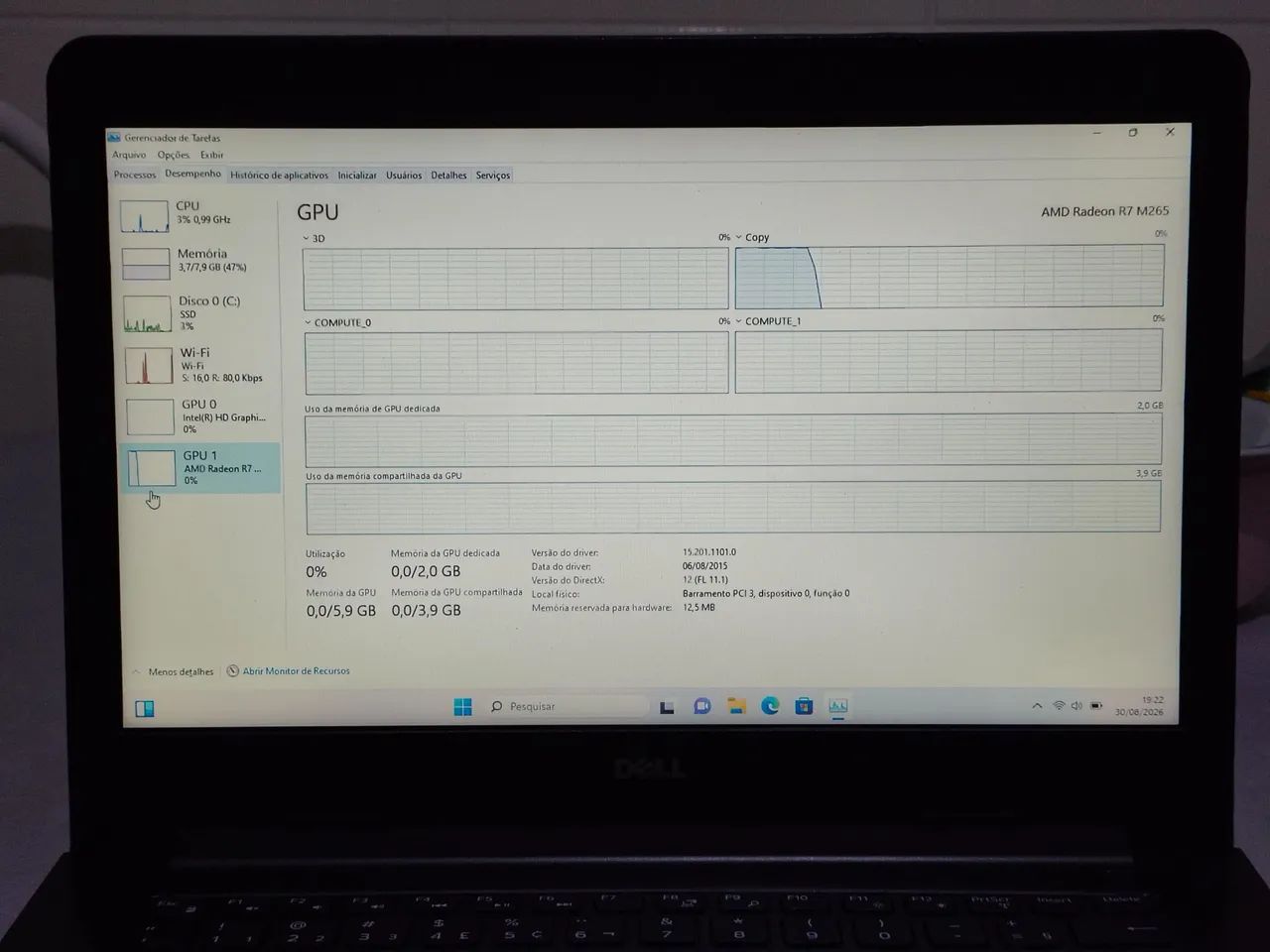Screen dimensions: 1270x952
Task: Click driver date 06/08/2015 value
Action: (704, 566)
